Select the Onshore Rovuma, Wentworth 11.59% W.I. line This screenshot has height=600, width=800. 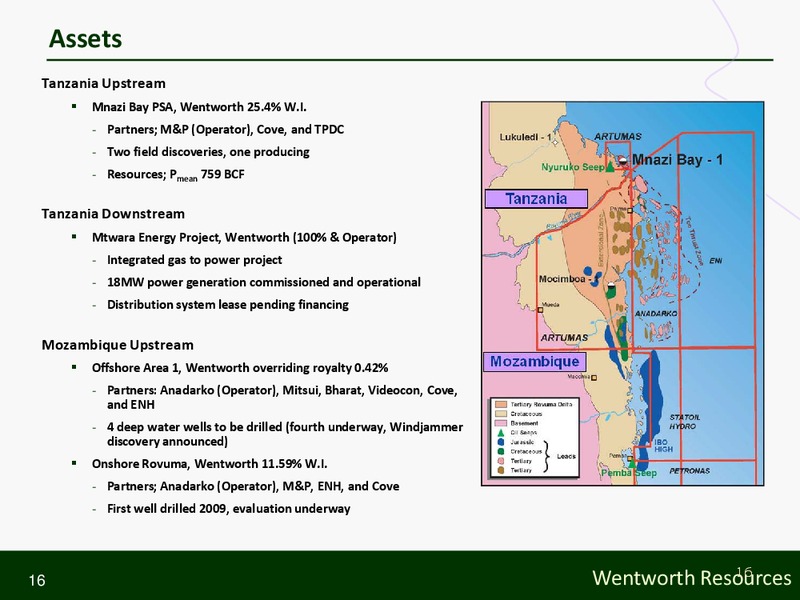(x=209, y=464)
